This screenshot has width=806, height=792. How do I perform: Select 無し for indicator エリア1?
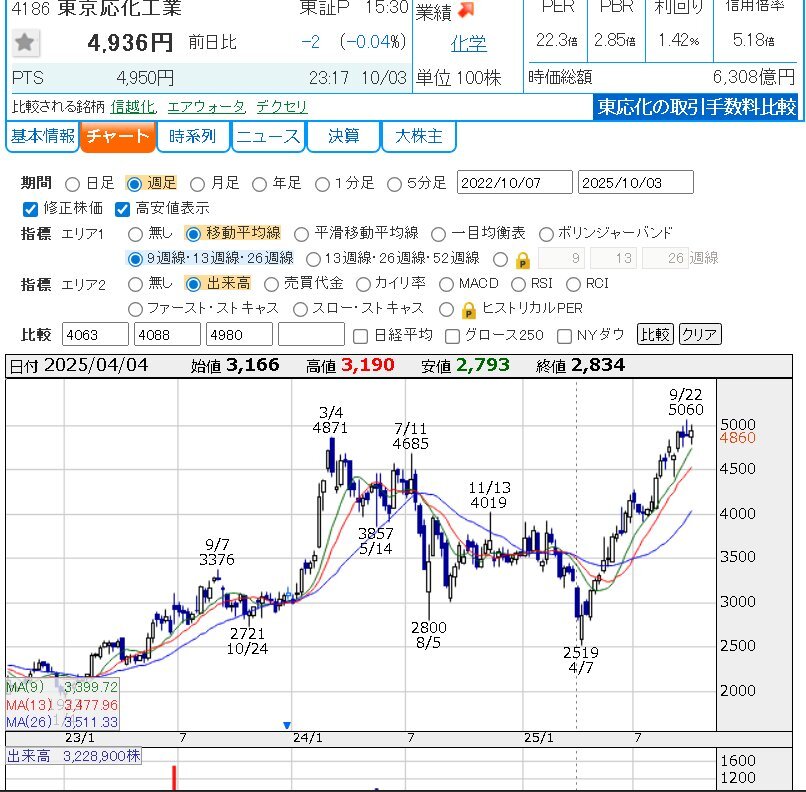pos(135,234)
